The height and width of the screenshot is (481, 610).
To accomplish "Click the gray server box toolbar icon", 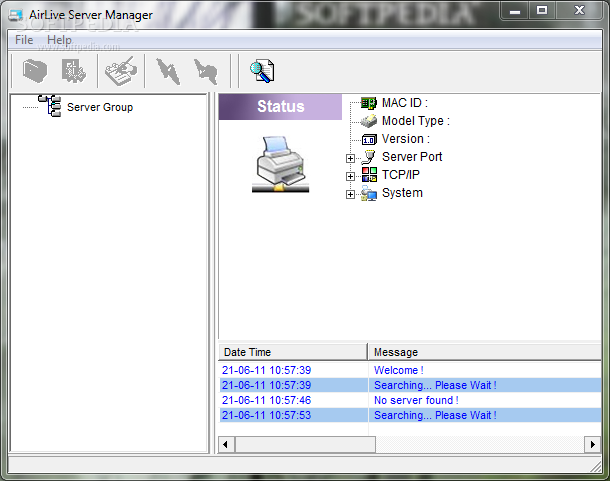I will pyautogui.click(x=35, y=71).
